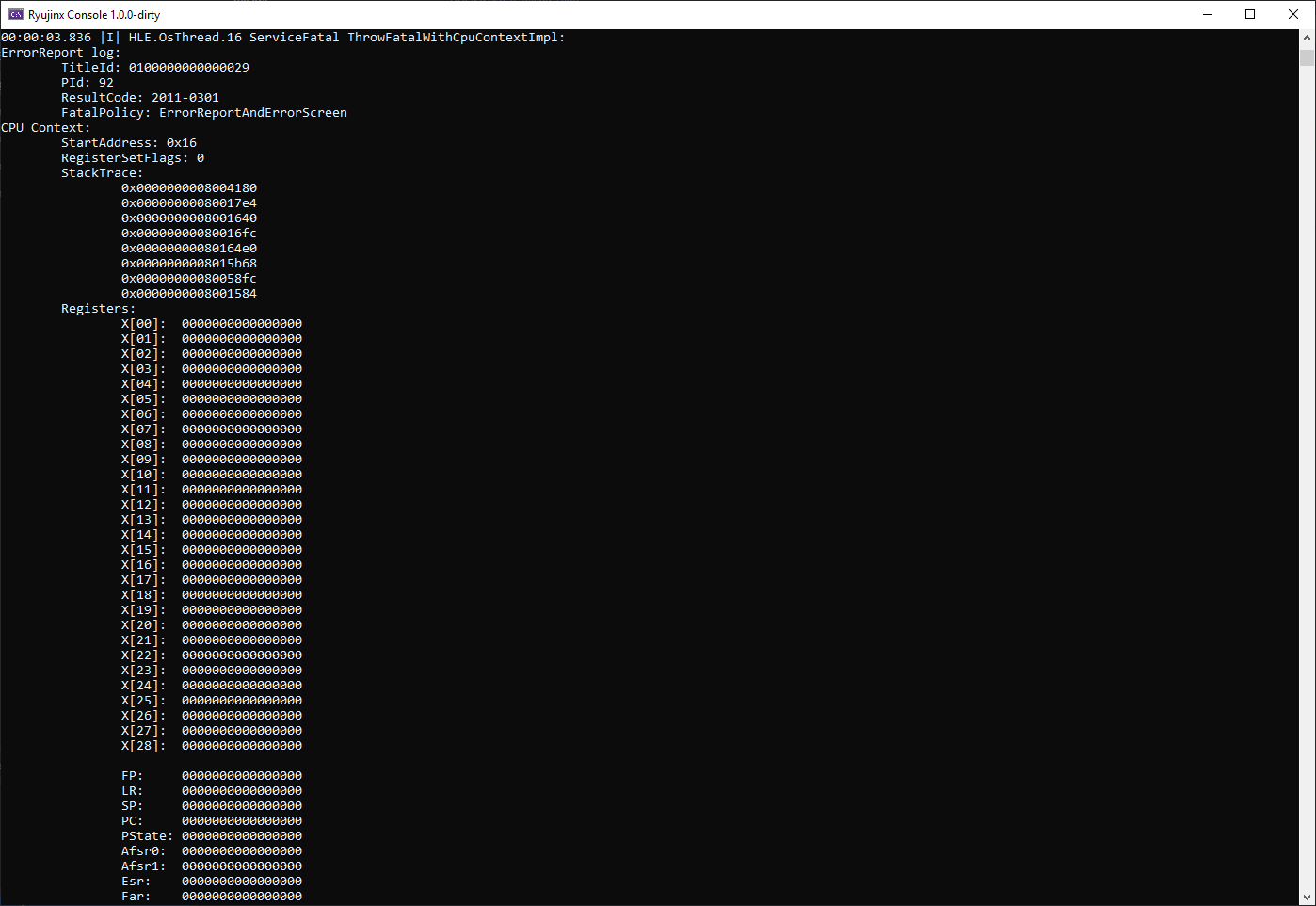Click stack address 0x0000000008001584
This screenshot has width=1316, height=906.
189,294
